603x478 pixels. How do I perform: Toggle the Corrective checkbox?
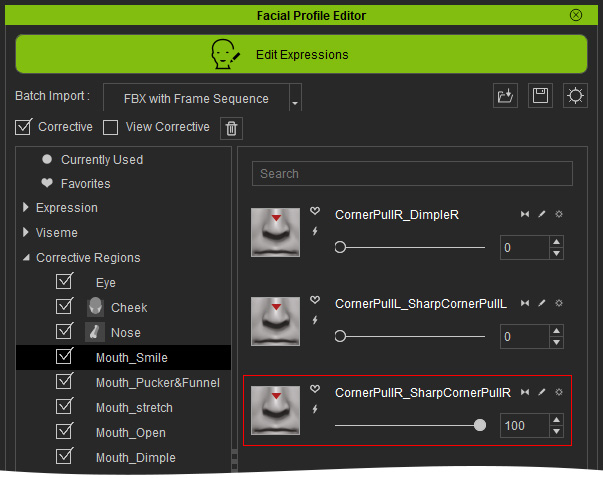pos(23,127)
